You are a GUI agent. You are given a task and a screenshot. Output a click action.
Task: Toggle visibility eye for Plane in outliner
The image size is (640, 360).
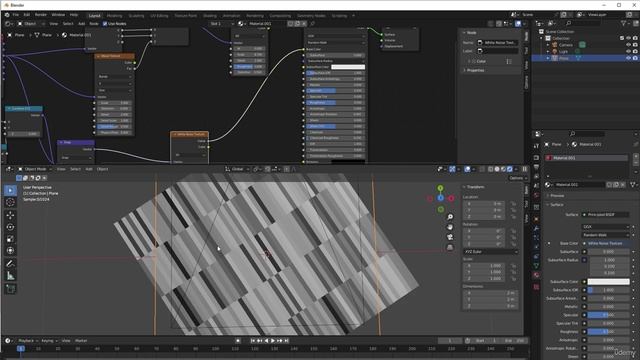[x=629, y=58]
